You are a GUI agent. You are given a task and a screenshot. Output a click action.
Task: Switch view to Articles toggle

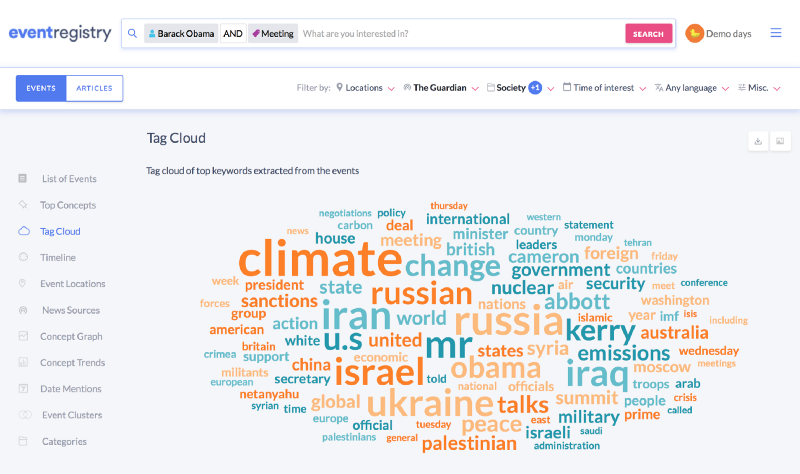[x=94, y=88]
